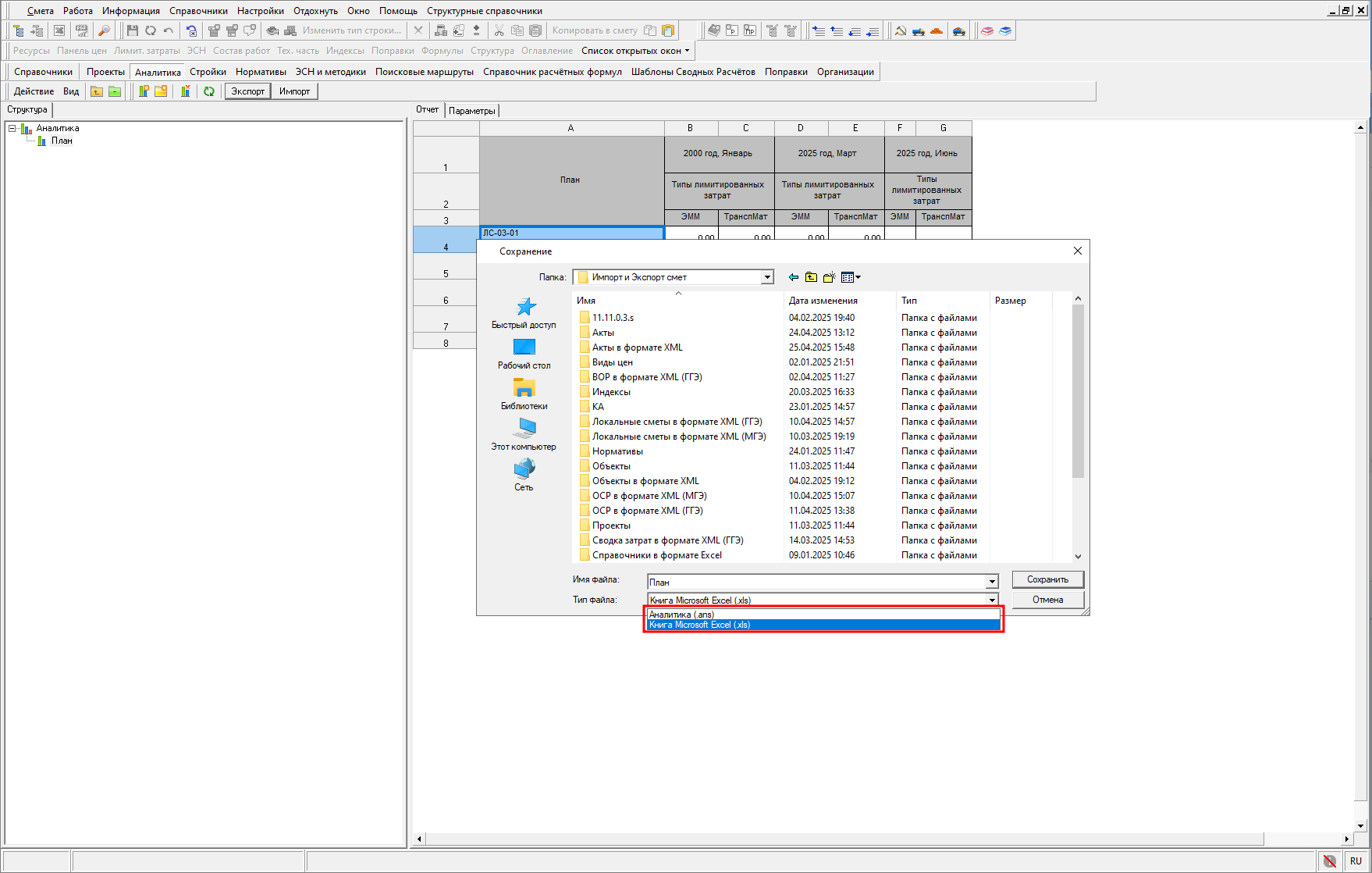Click the Импорт button
This screenshot has height=873, width=1372.
point(294,91)
